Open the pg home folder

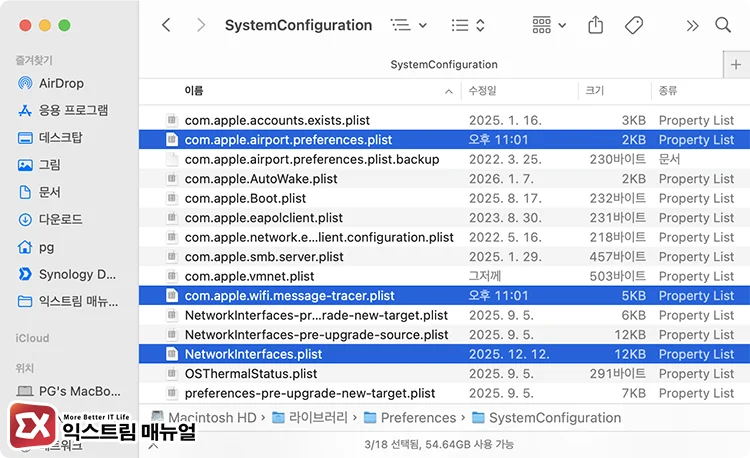tap(35, 247)
